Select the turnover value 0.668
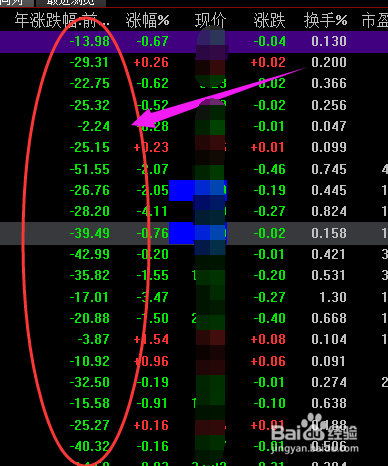Image resolution: width=388 pixels, height=466 pixels. click(x=329, y=318)
